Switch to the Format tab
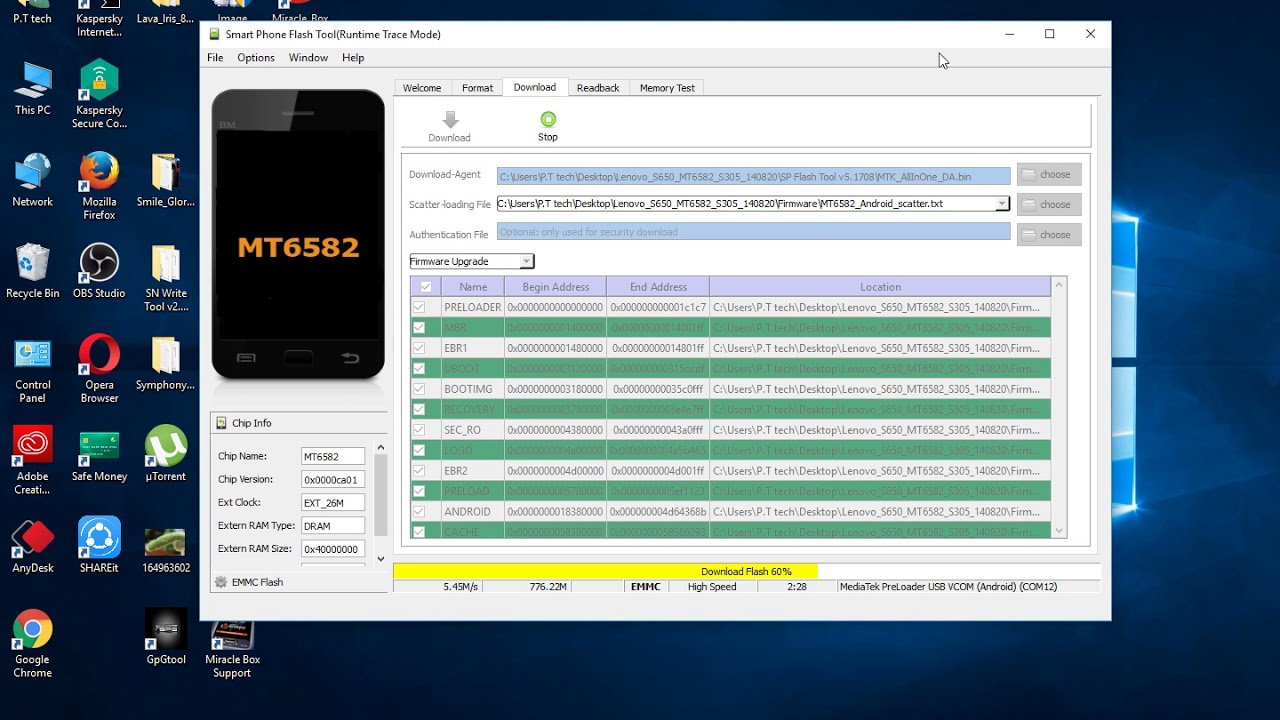Screen dimensions: 1280x720 coord(477,88)
